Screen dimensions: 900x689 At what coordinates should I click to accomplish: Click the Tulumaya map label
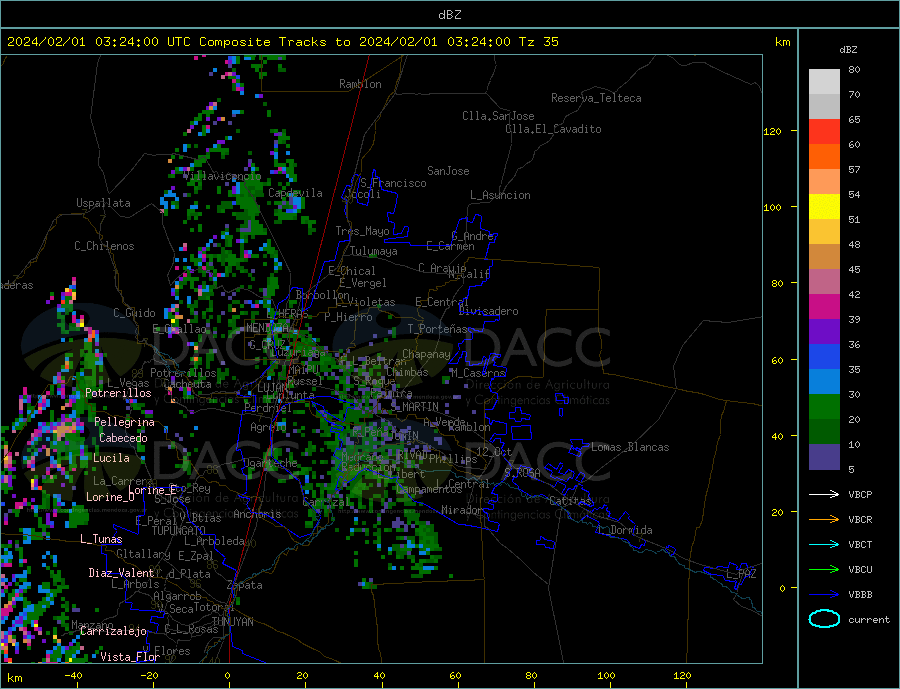[373, 251]
